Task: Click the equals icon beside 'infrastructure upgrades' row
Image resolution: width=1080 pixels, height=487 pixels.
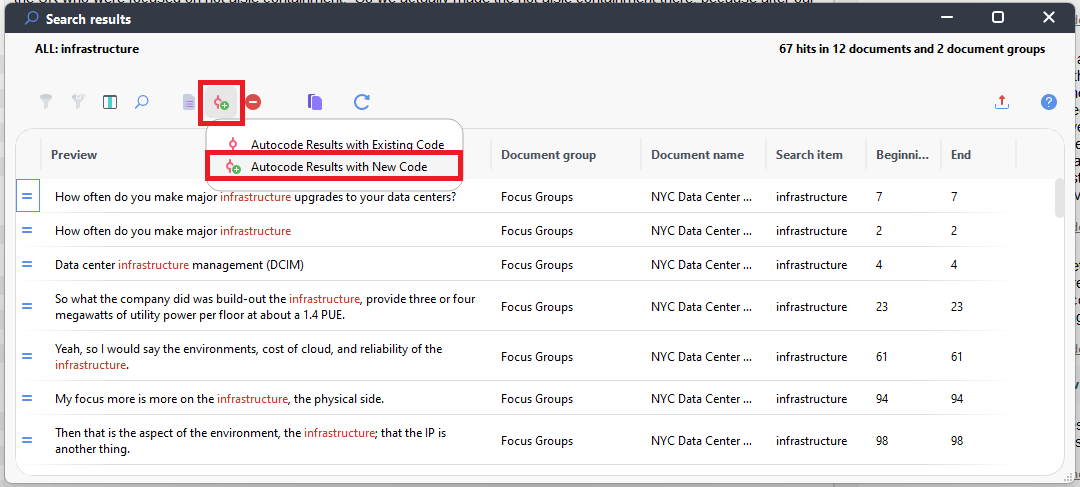Action: point(27,196)
